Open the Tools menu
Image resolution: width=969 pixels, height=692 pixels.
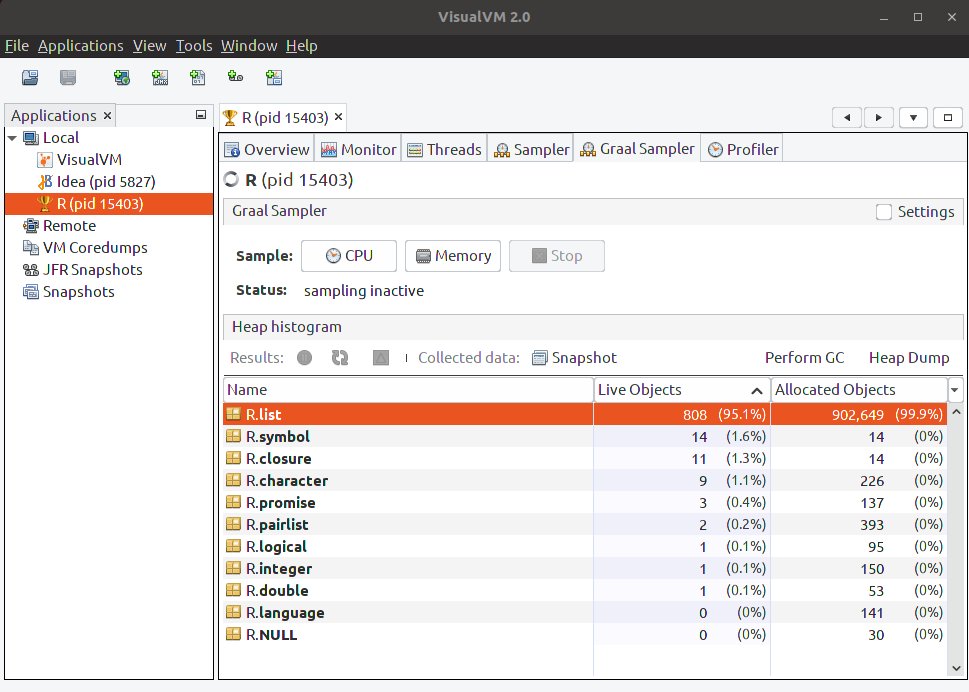coord(193,45)
